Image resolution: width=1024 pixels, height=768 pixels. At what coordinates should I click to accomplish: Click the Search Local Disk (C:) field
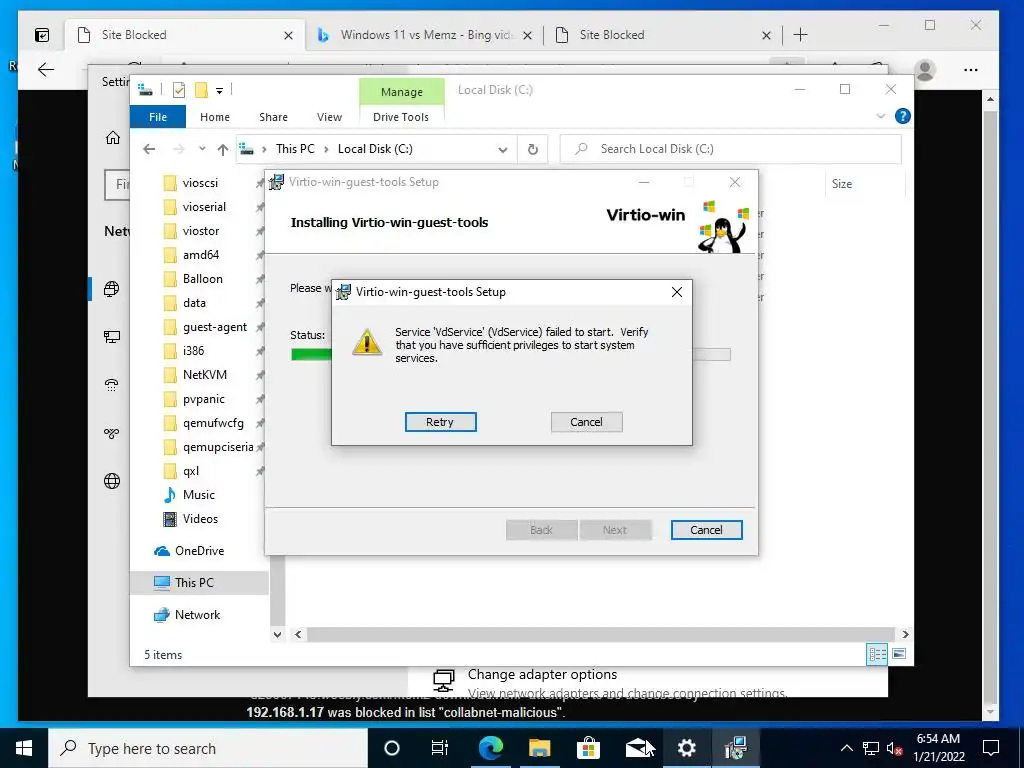click(x=731, y=149)
